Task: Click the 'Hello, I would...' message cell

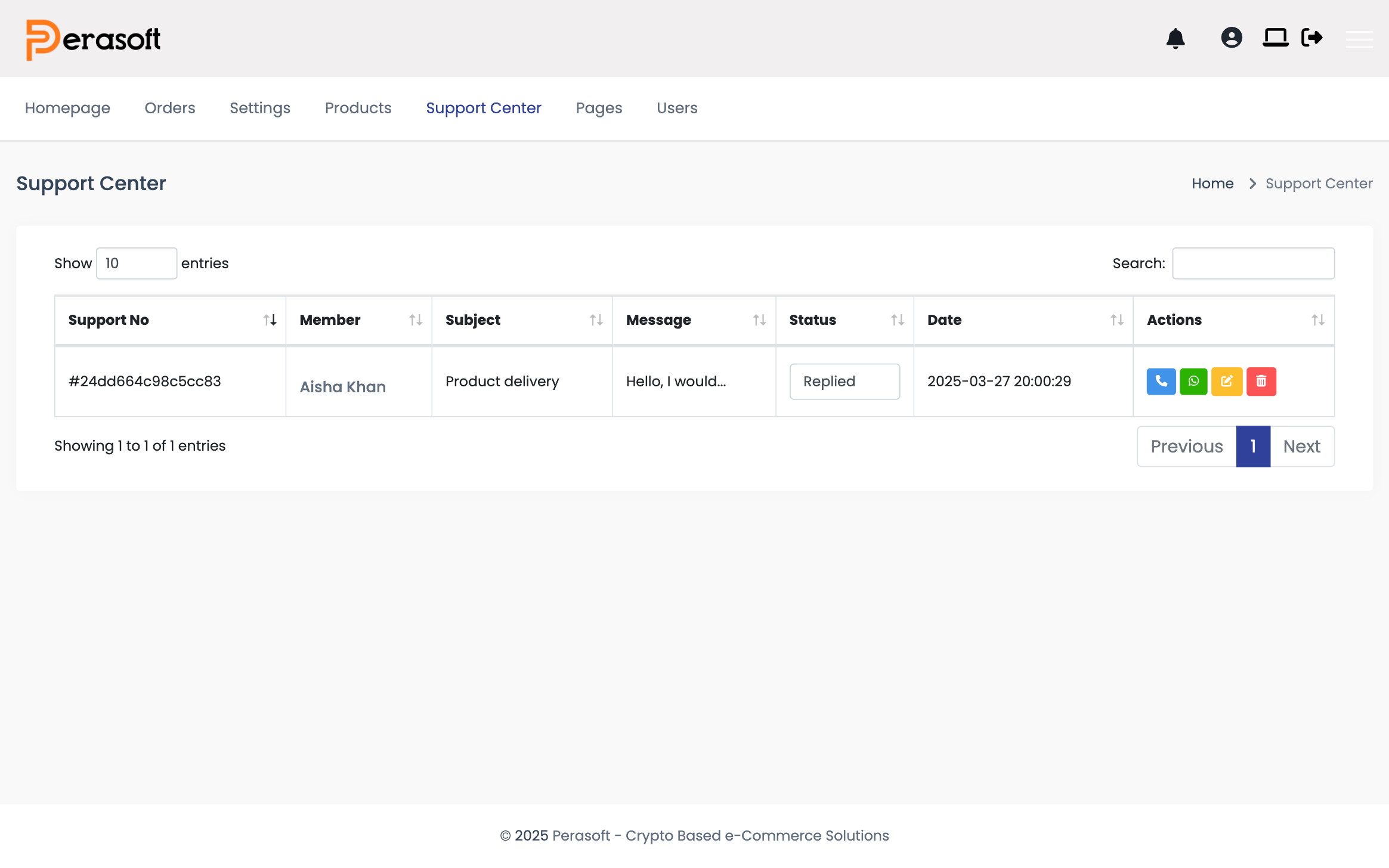Action: pos(676,382)
